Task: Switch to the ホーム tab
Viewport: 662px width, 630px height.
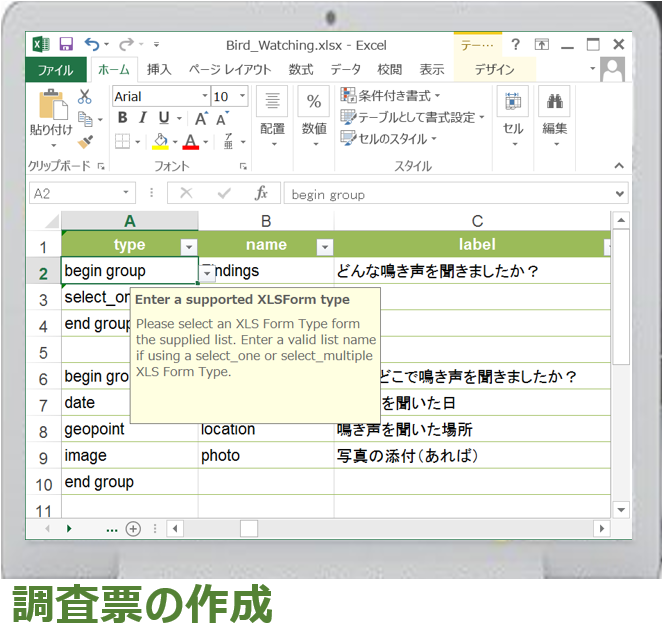Action: 114,70
